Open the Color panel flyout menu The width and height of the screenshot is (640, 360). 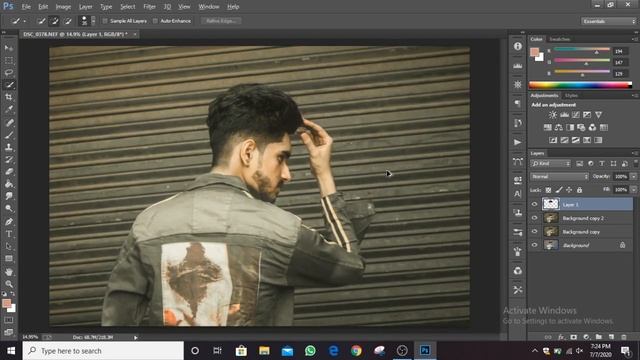(635, 39)
